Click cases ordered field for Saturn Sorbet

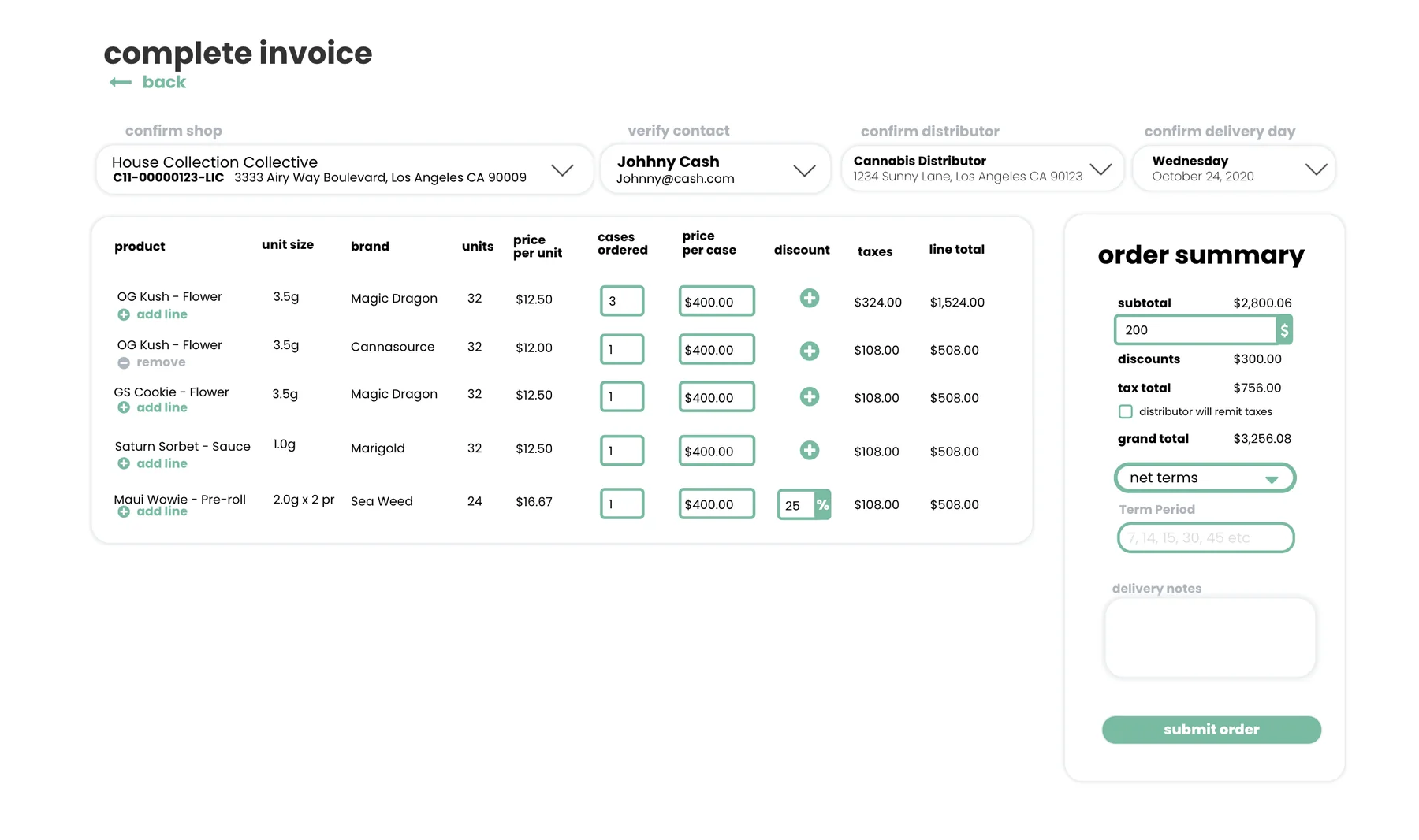[622, 451]
